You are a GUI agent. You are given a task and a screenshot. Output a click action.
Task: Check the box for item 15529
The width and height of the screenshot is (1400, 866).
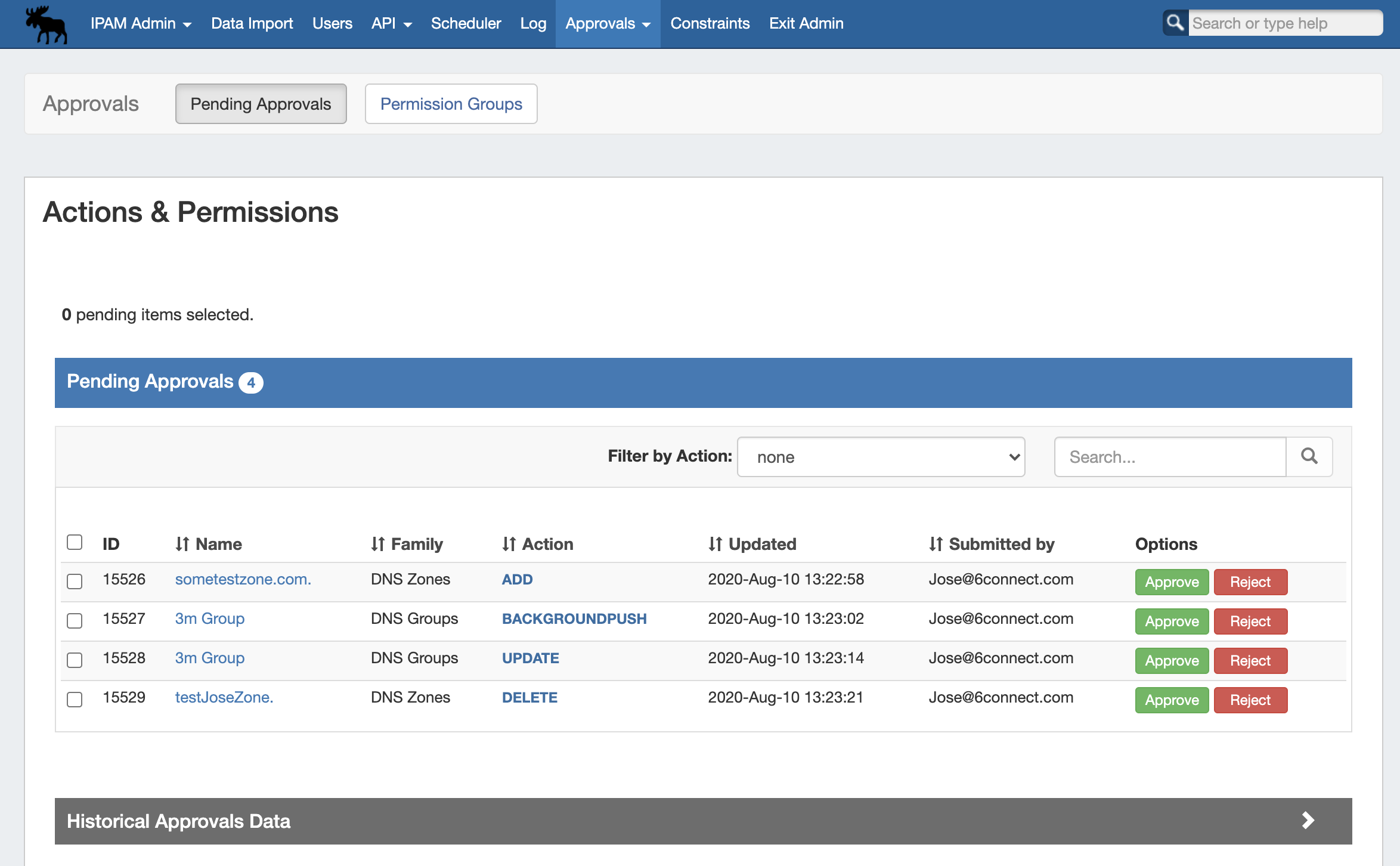click(75, 699)
